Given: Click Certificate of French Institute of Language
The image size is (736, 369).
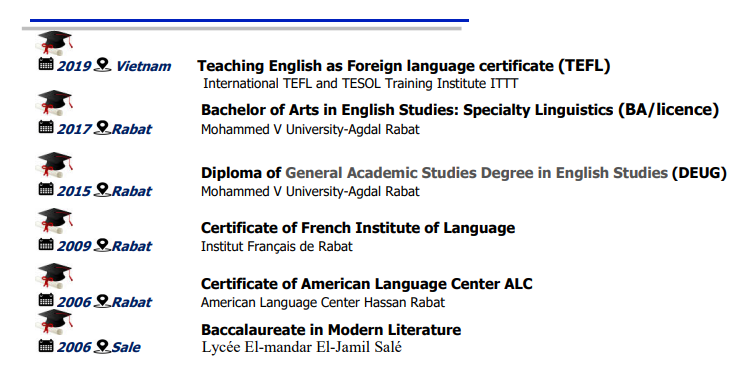Looking at the screenshot, I should coord(358,228).
